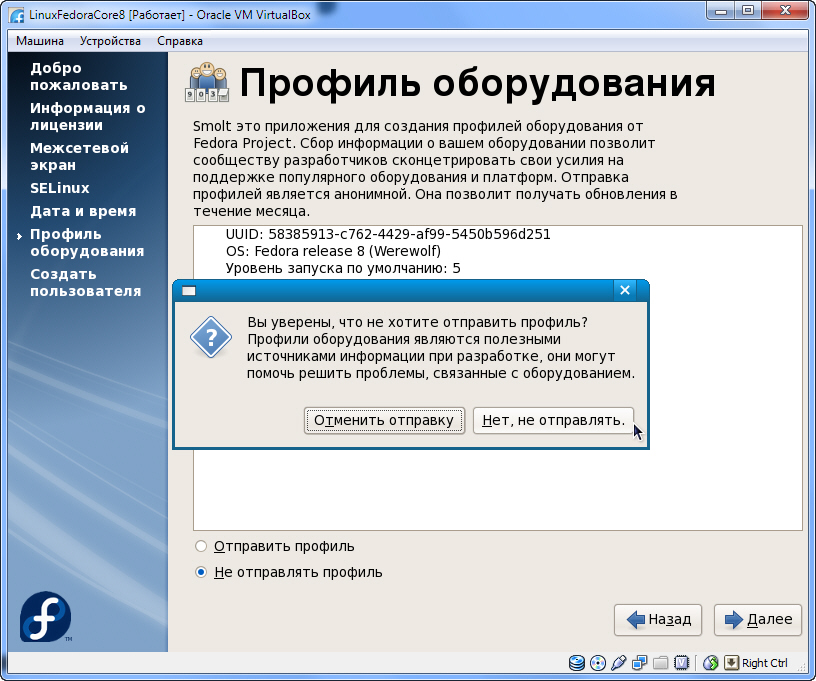816x681 pixels.
Task: Click the UUID line in the profile box
Action: [x=388, y=234]
